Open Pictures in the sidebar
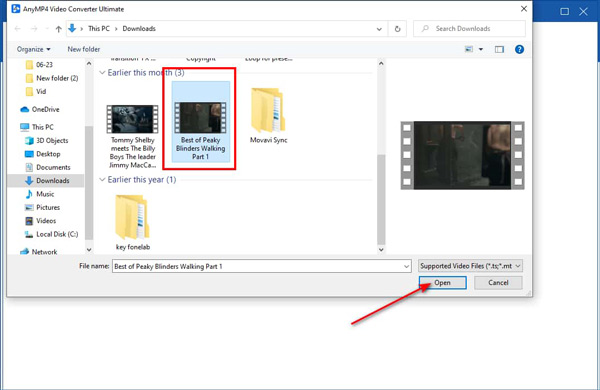Image resolution: width=600 pixels, height=390 pixels. click(x=42, y=207)
